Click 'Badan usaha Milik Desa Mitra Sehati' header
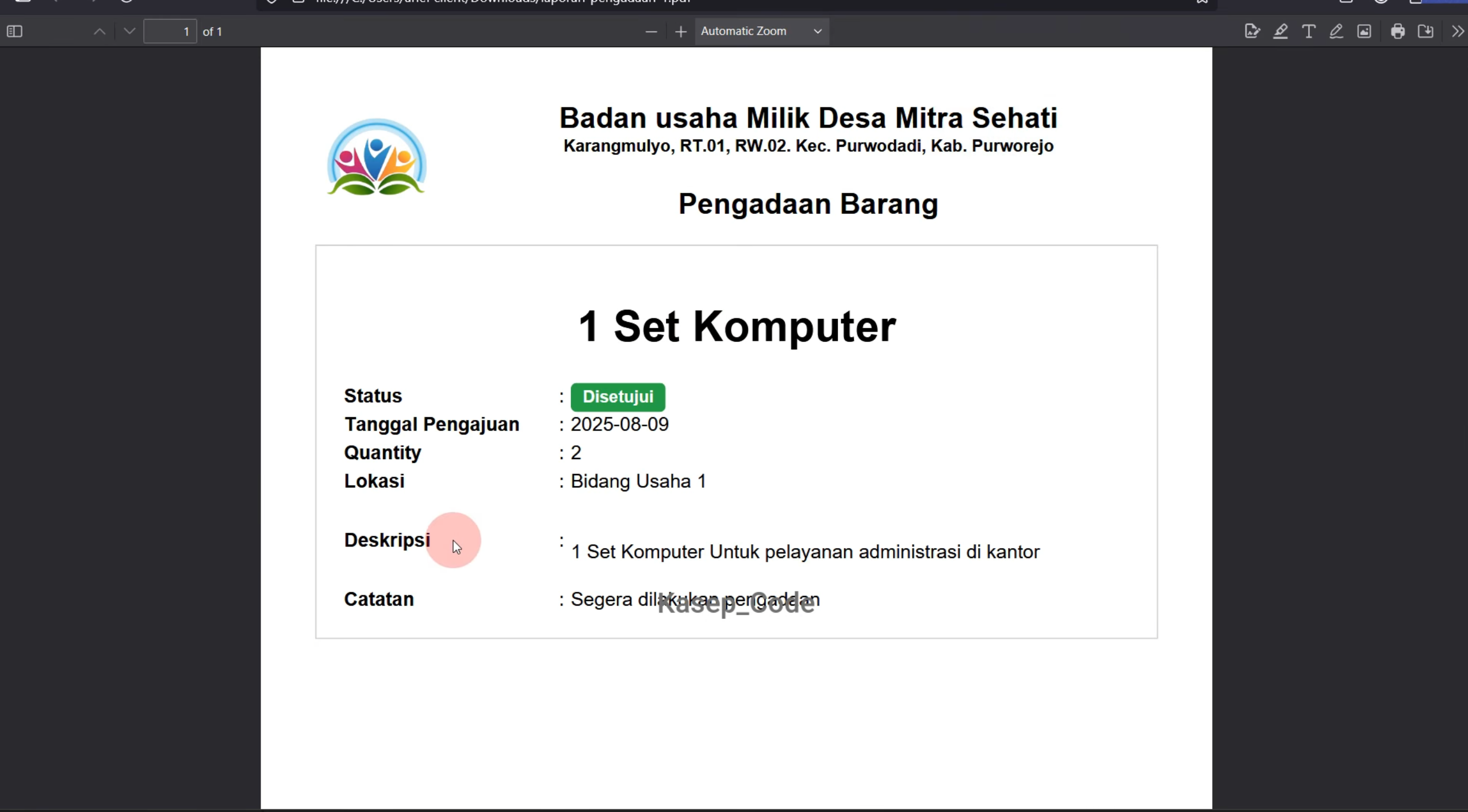The width and height of the screenshot is (1468, 812). 808,118
